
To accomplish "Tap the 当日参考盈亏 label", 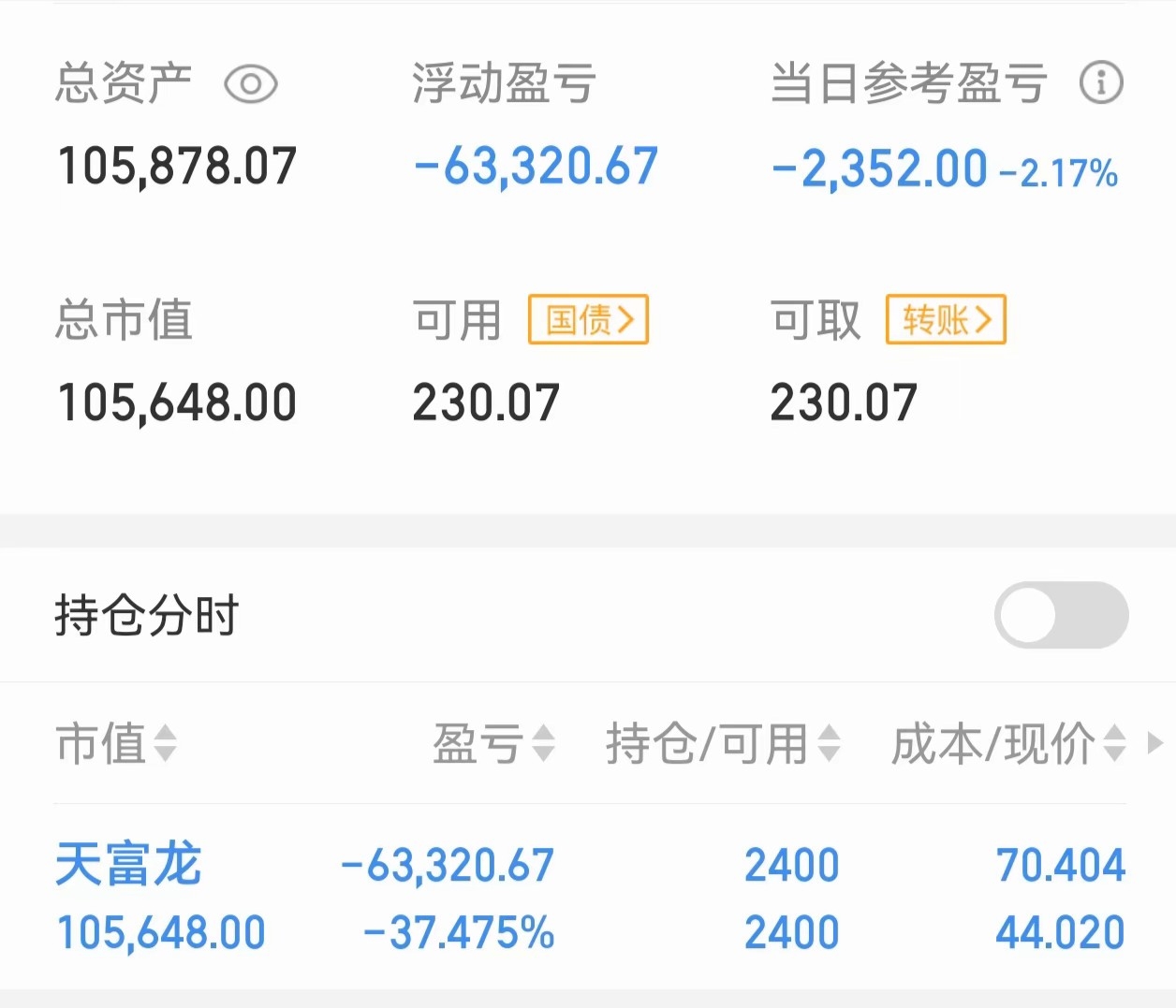I will 907,83.
